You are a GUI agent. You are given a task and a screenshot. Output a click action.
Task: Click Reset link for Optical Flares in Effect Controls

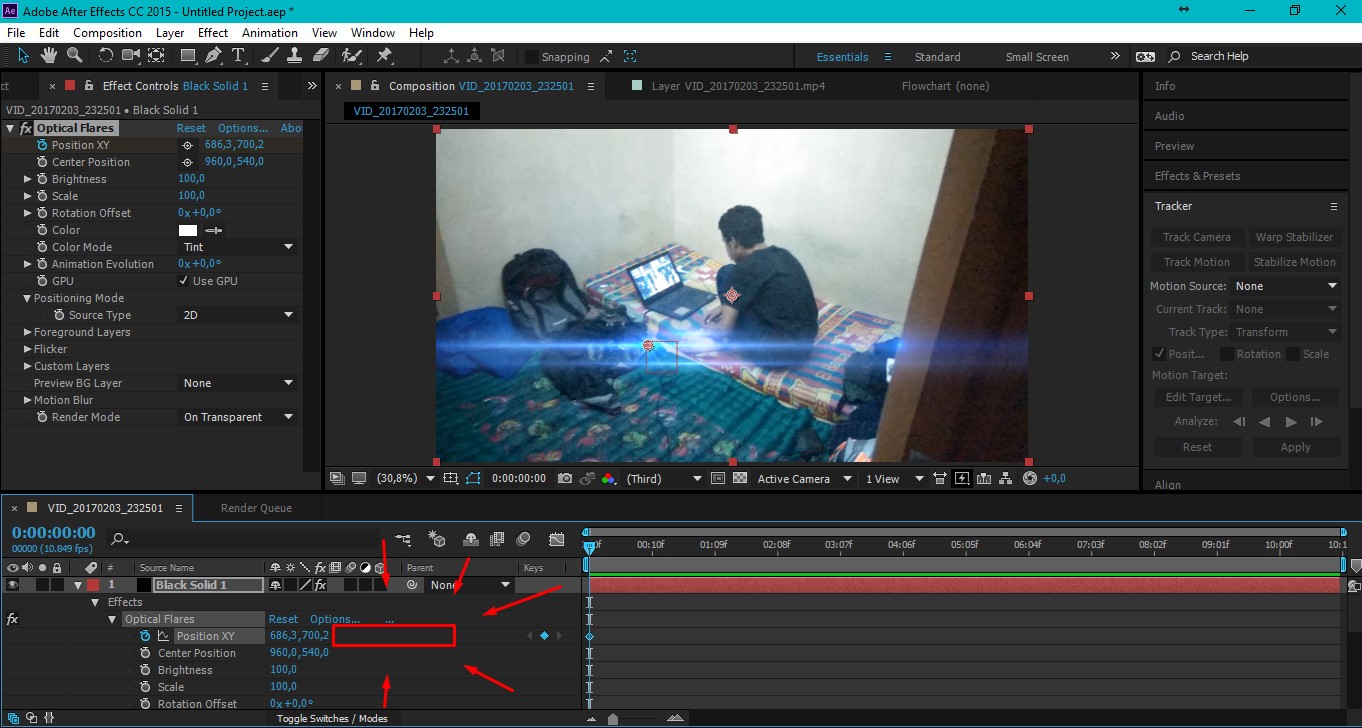coord(191,128)
